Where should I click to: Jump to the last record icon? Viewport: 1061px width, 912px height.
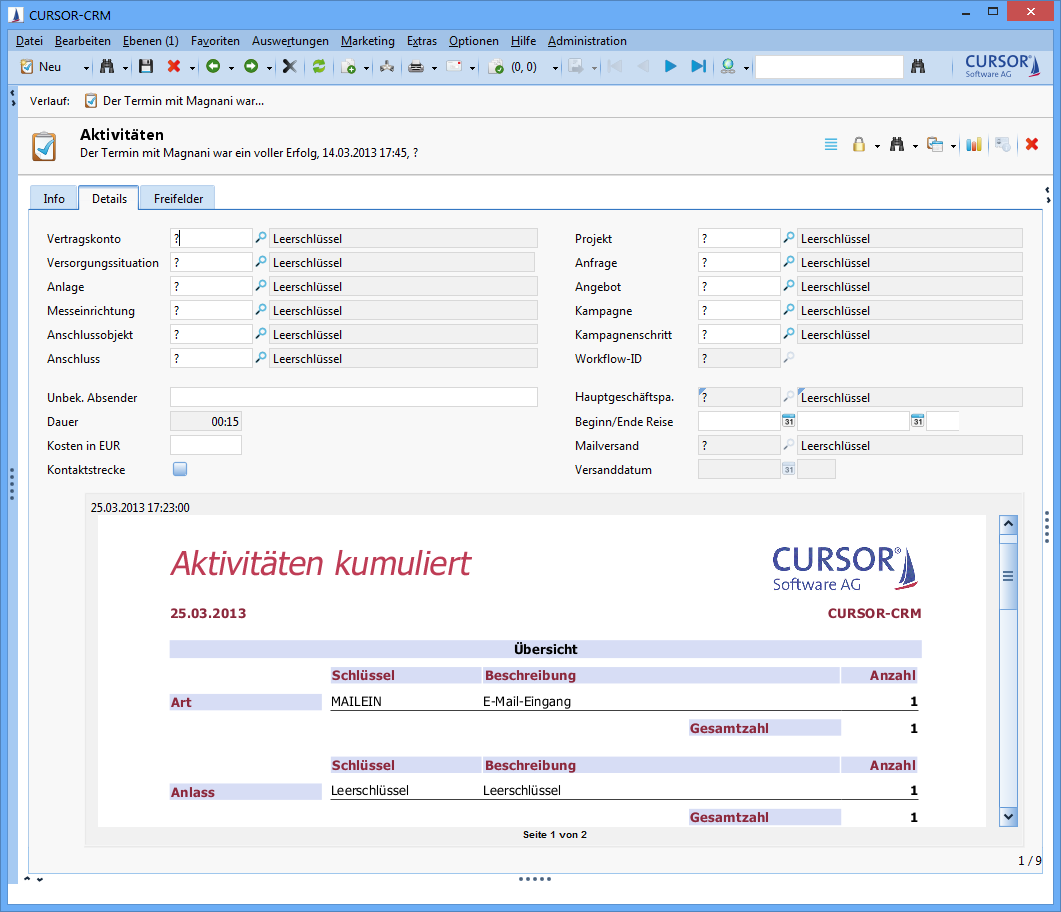click(x=699, y=67)
